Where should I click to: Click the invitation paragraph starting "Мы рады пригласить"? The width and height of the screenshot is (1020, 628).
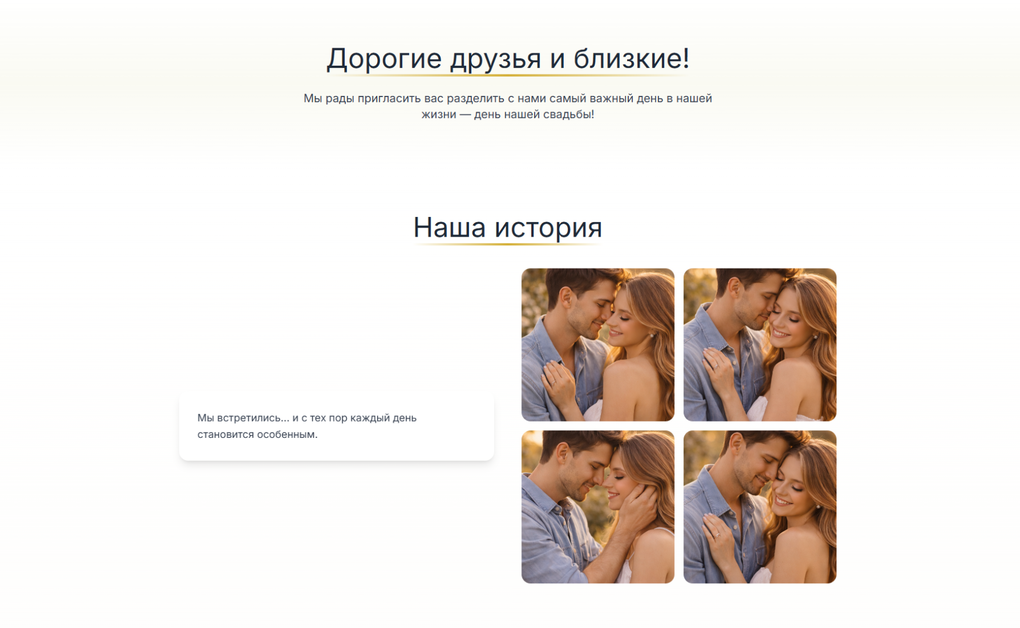click(x=507, y=106)
